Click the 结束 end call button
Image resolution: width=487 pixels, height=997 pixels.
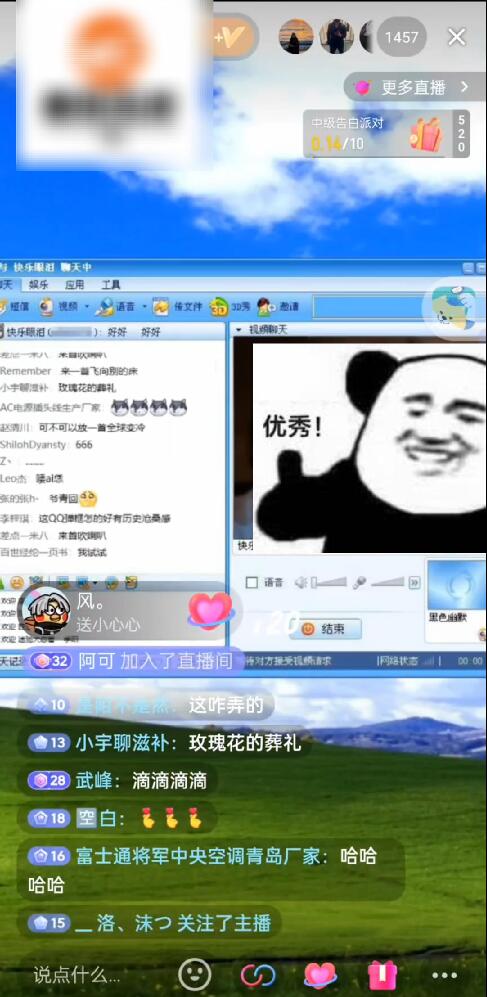(326, 629)
